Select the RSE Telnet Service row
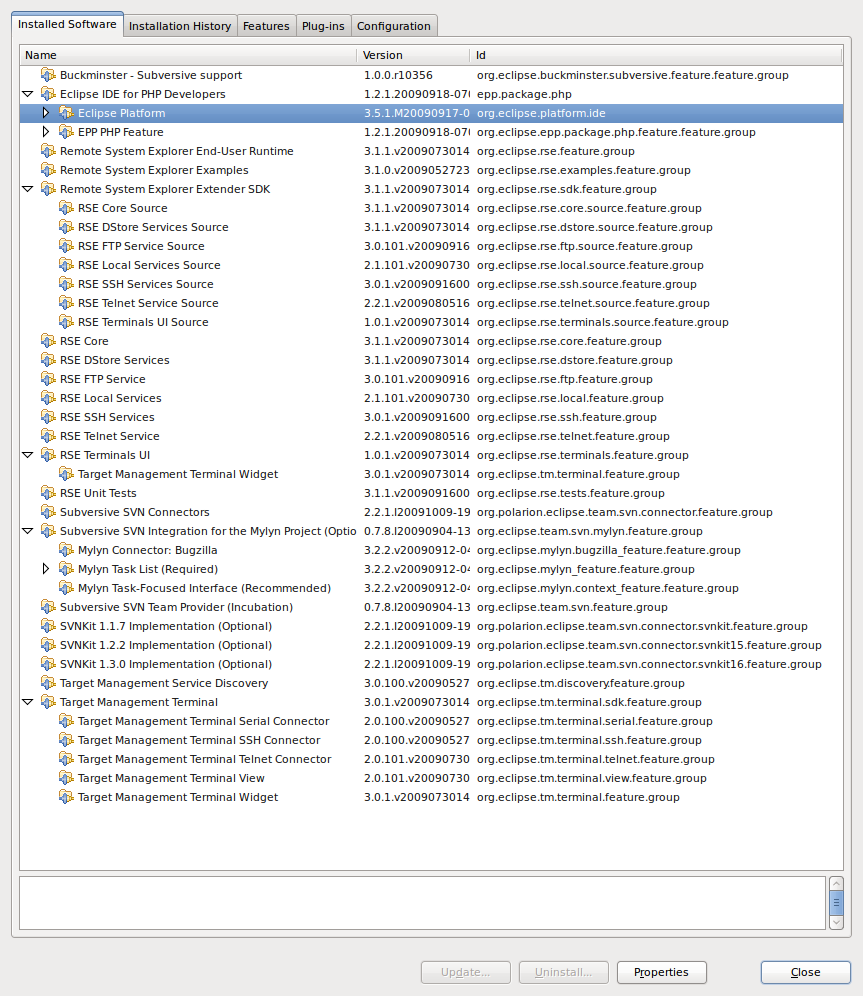The height and width of the screenshot is (996, 863). [x=431, y=436]
